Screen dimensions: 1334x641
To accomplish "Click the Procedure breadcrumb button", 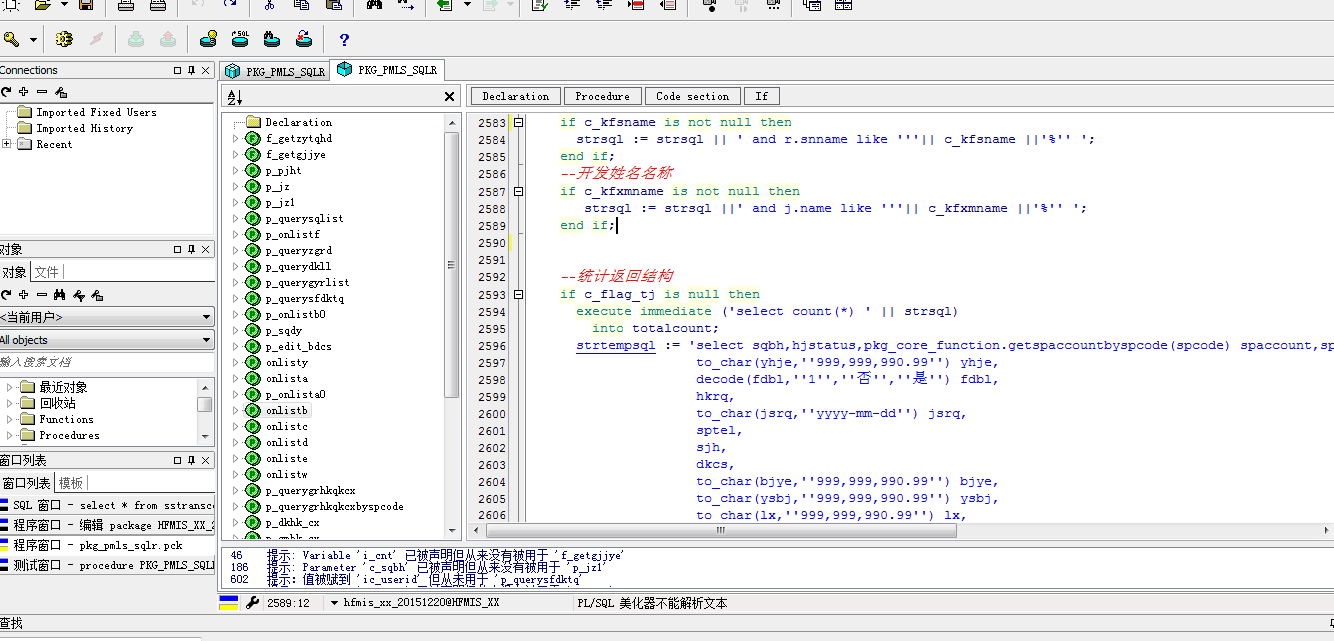I will pos(602,96).
